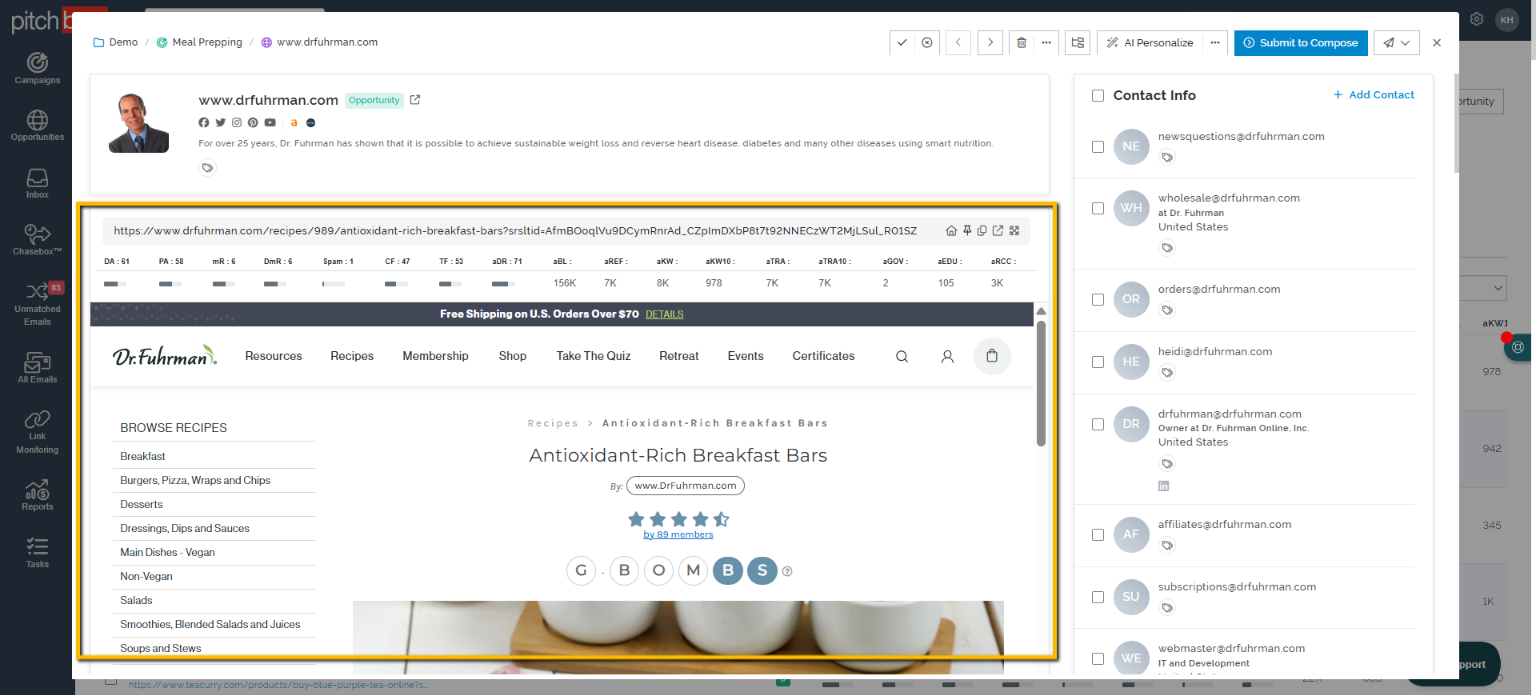Go to the previous opportunity arrow
Screen dimensions: 1536x695
[958, 43]
